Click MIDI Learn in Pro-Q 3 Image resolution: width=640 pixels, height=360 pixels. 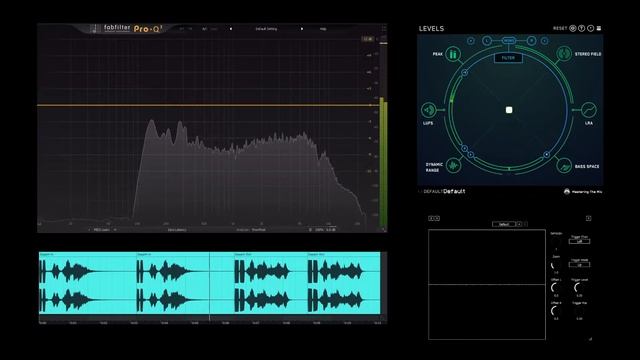(102, 230)
